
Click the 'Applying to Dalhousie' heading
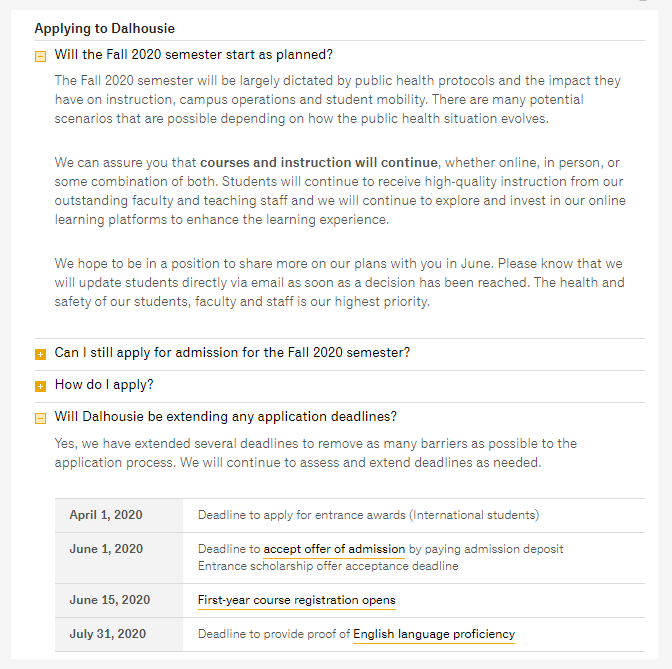(105, 28)
